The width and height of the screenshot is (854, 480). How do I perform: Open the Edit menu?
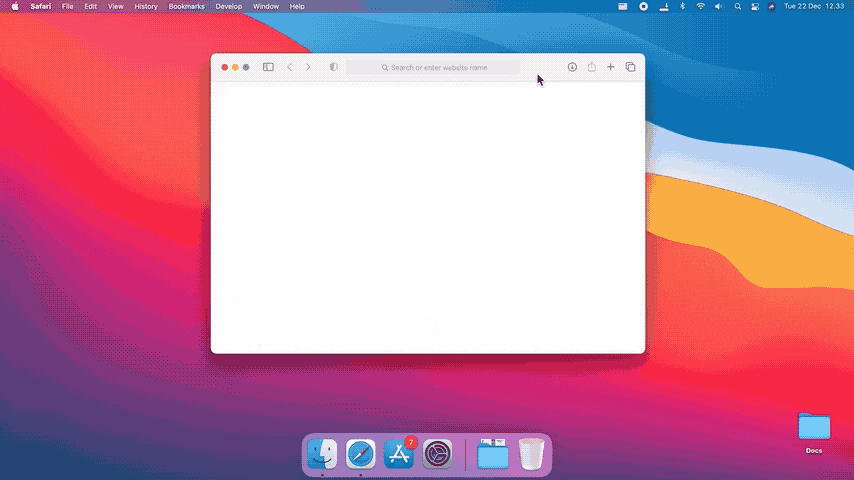90,7
